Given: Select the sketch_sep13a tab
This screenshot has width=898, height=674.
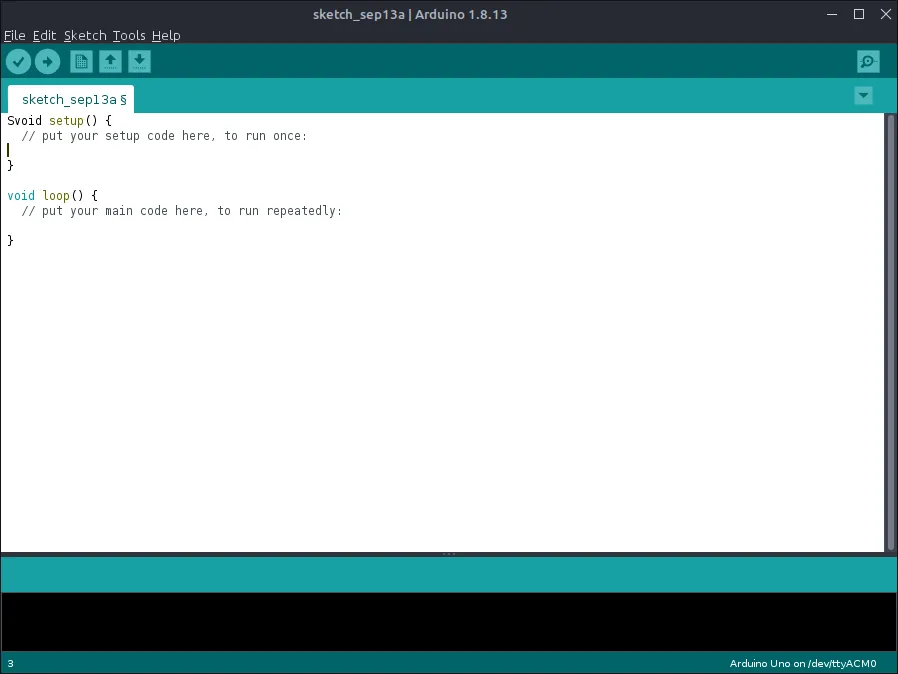Looking at the screenshot, I should pos(70,99).
